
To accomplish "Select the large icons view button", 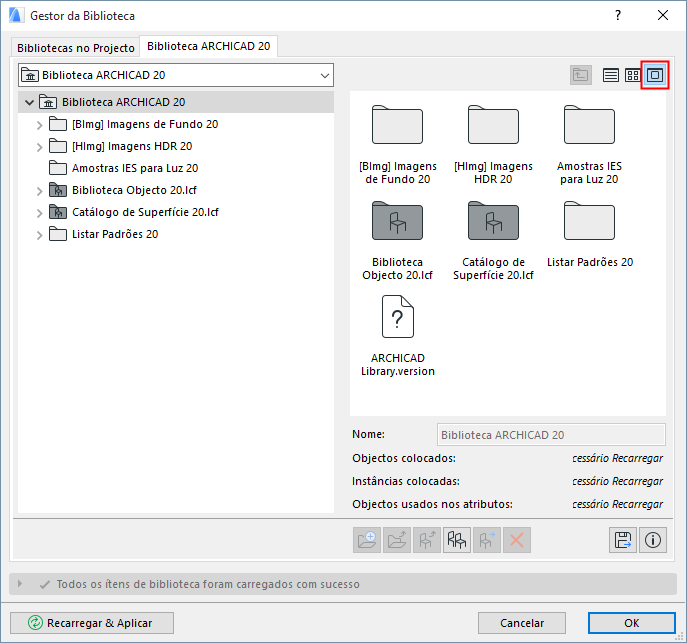I will pyautogui.click(x=655, y=75).
